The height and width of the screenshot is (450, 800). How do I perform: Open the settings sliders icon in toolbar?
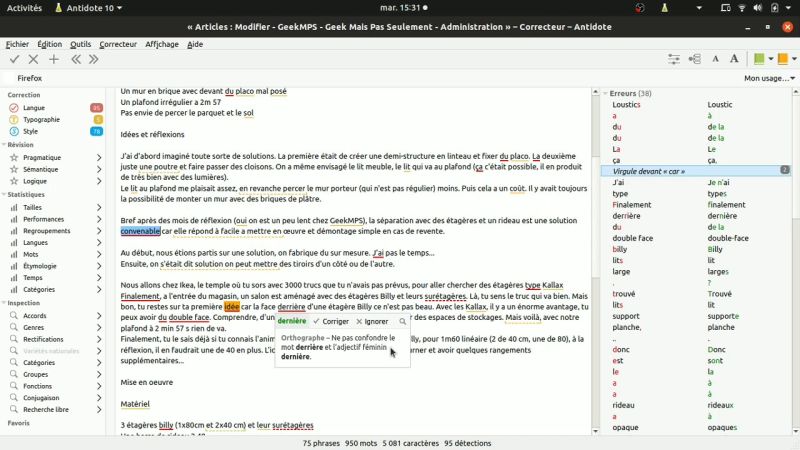pos(674,59)
